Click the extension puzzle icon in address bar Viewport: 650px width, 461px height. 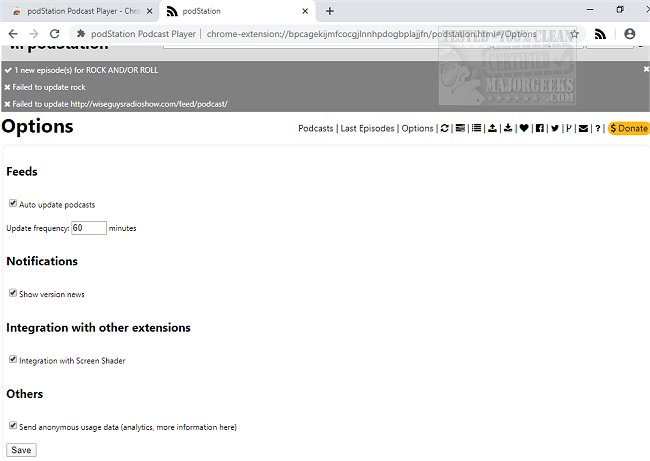tap(81, 34)
